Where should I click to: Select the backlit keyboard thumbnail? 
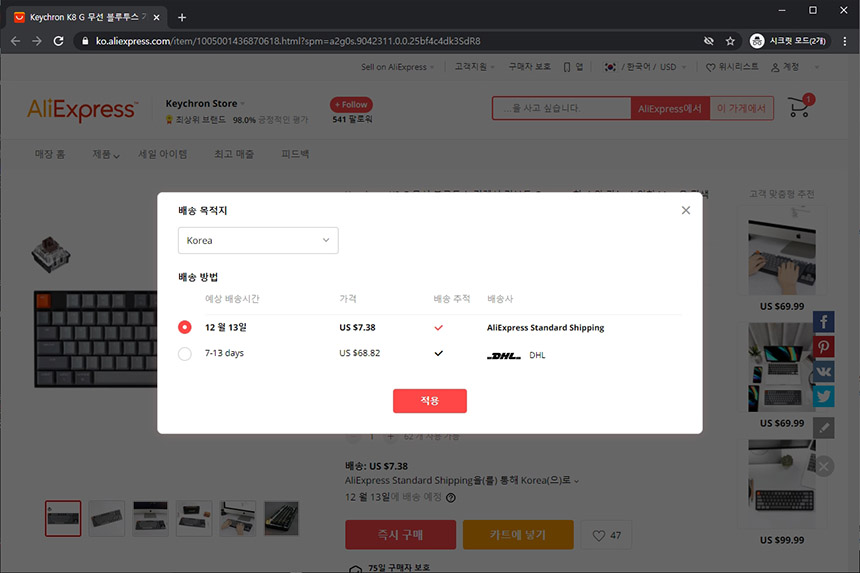coord(281,518)
